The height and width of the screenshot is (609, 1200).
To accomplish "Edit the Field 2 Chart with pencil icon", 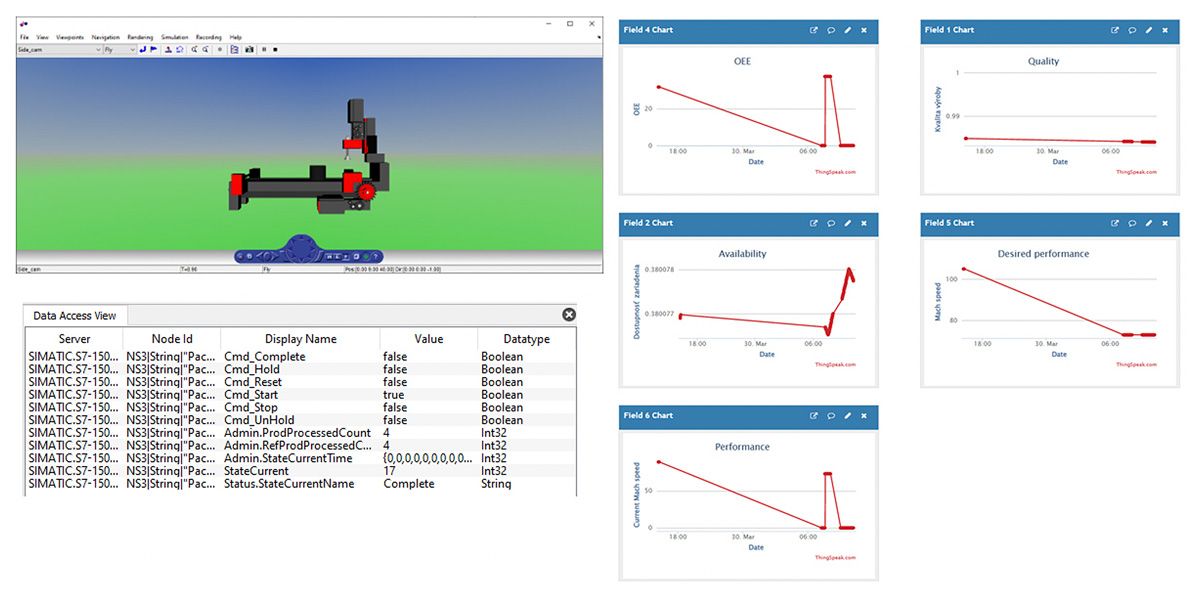I will click(x=847, y=223).
